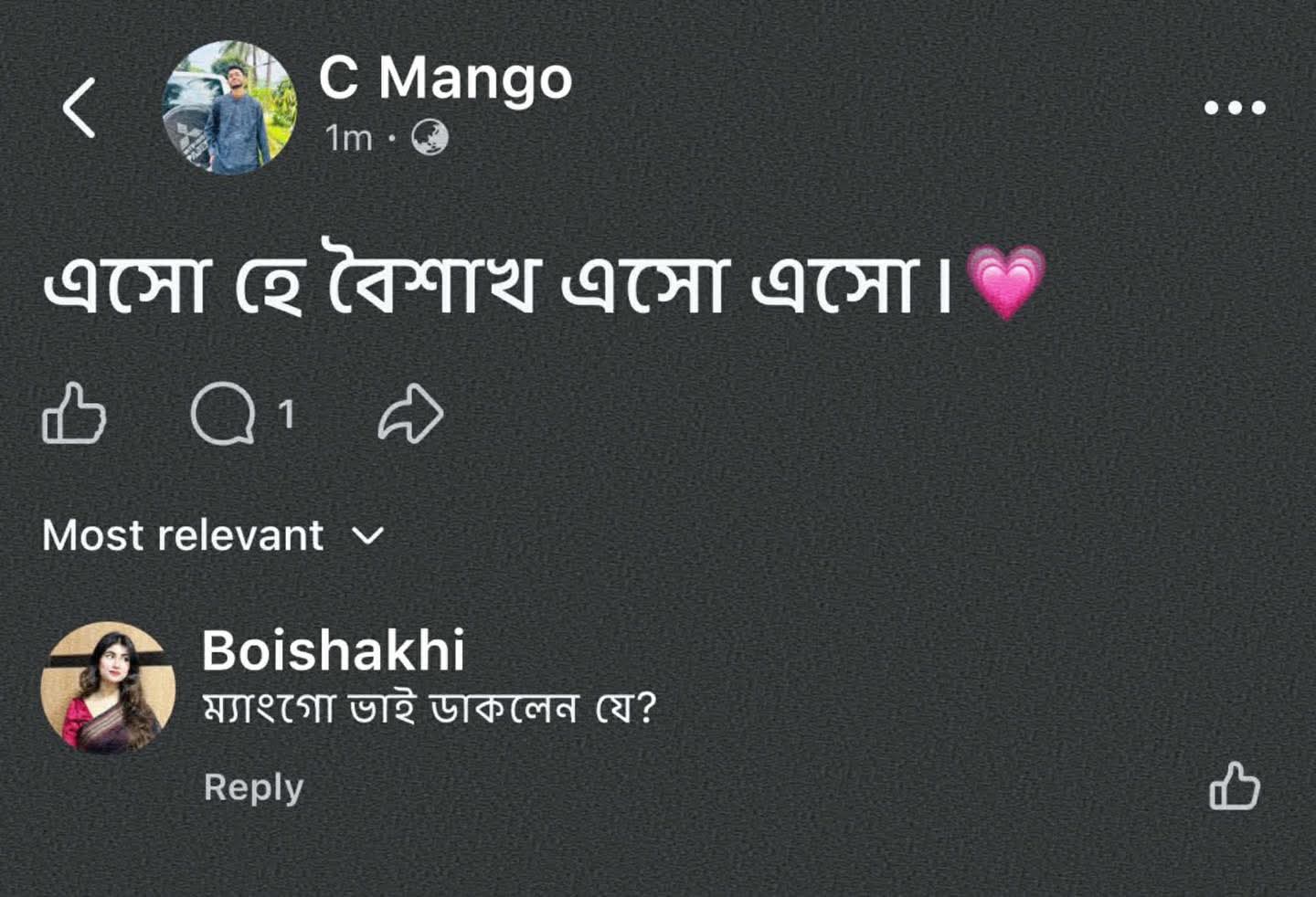The width and height of the screenshot is (1316, 897).
Task: Open the three-dot post options menu
Action: pyautogui.click(x=1234, y=108)
